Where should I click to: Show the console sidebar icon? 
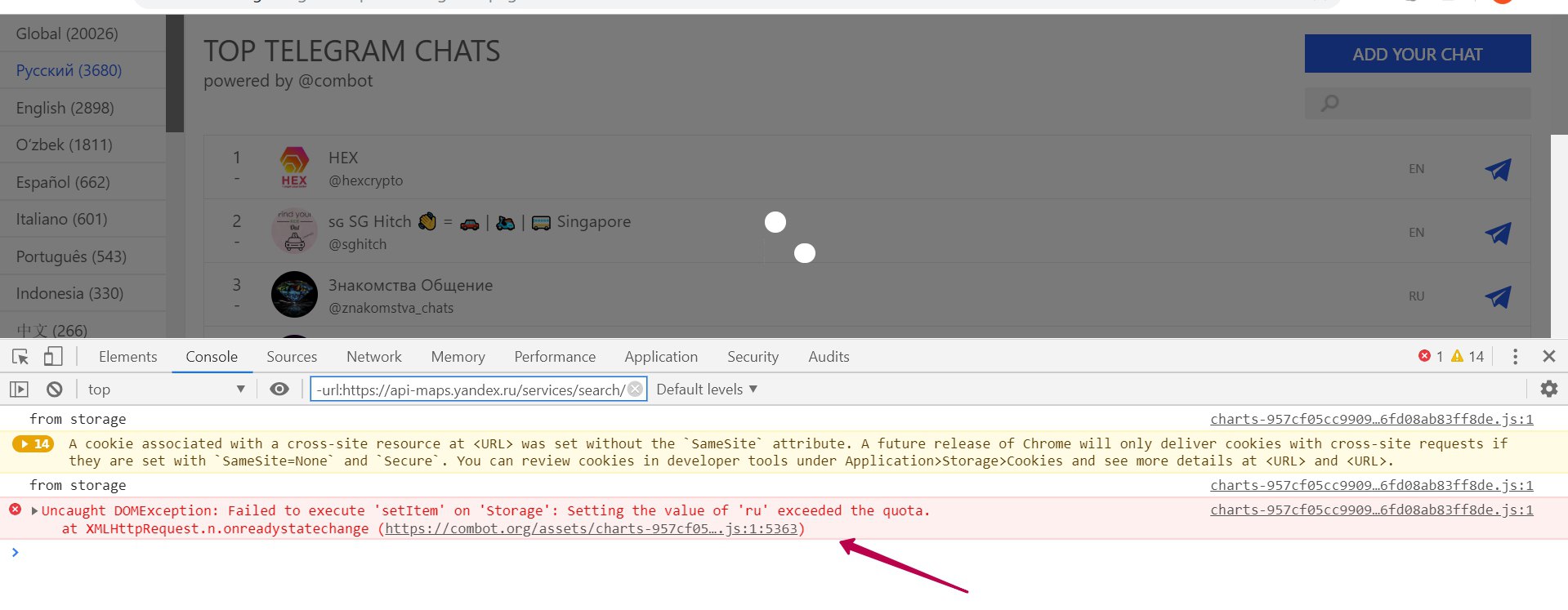click(x=19, y=390)
